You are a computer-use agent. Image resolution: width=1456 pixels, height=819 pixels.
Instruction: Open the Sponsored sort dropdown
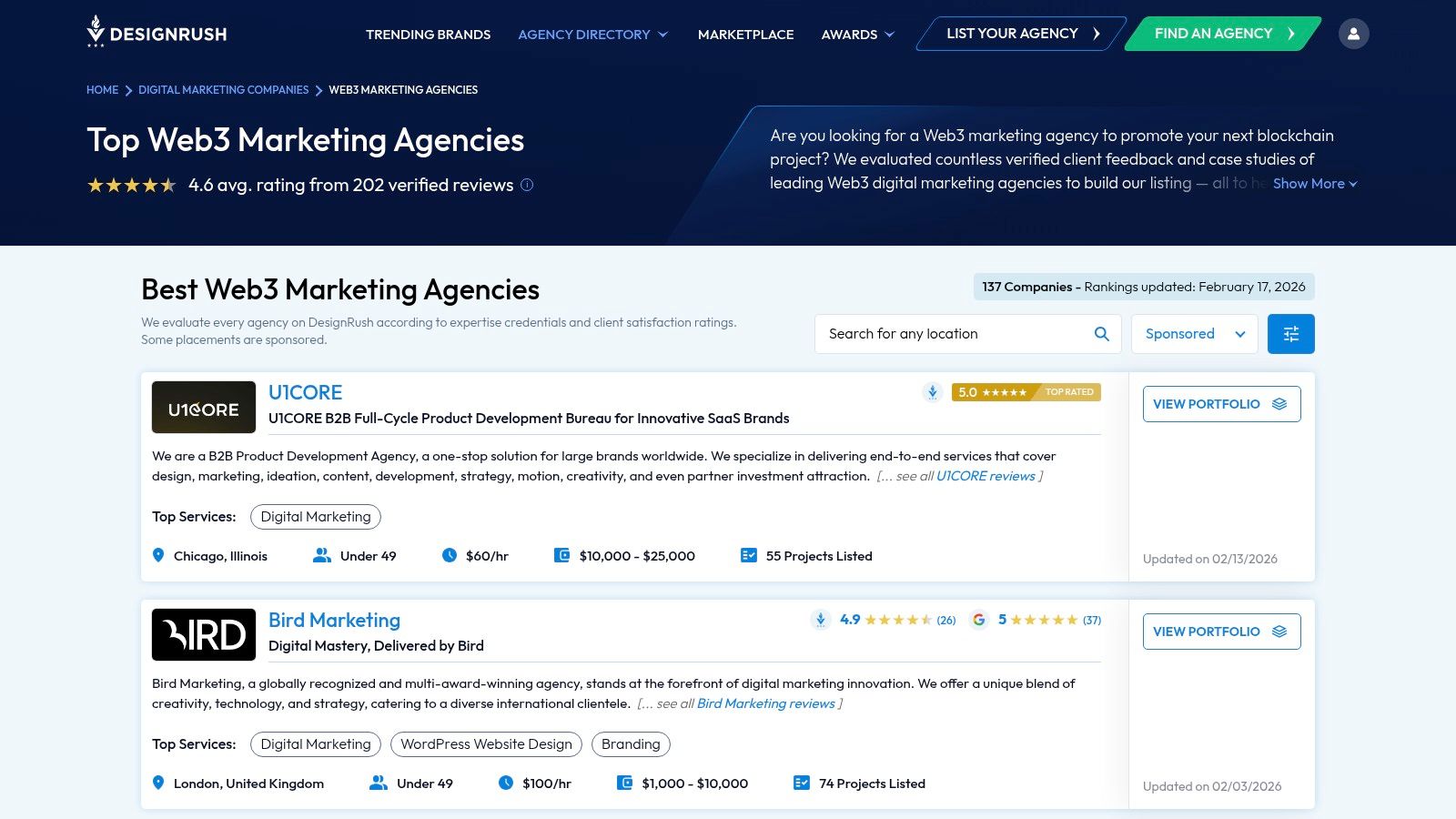pyautogui.click(x=1194, y=334)
